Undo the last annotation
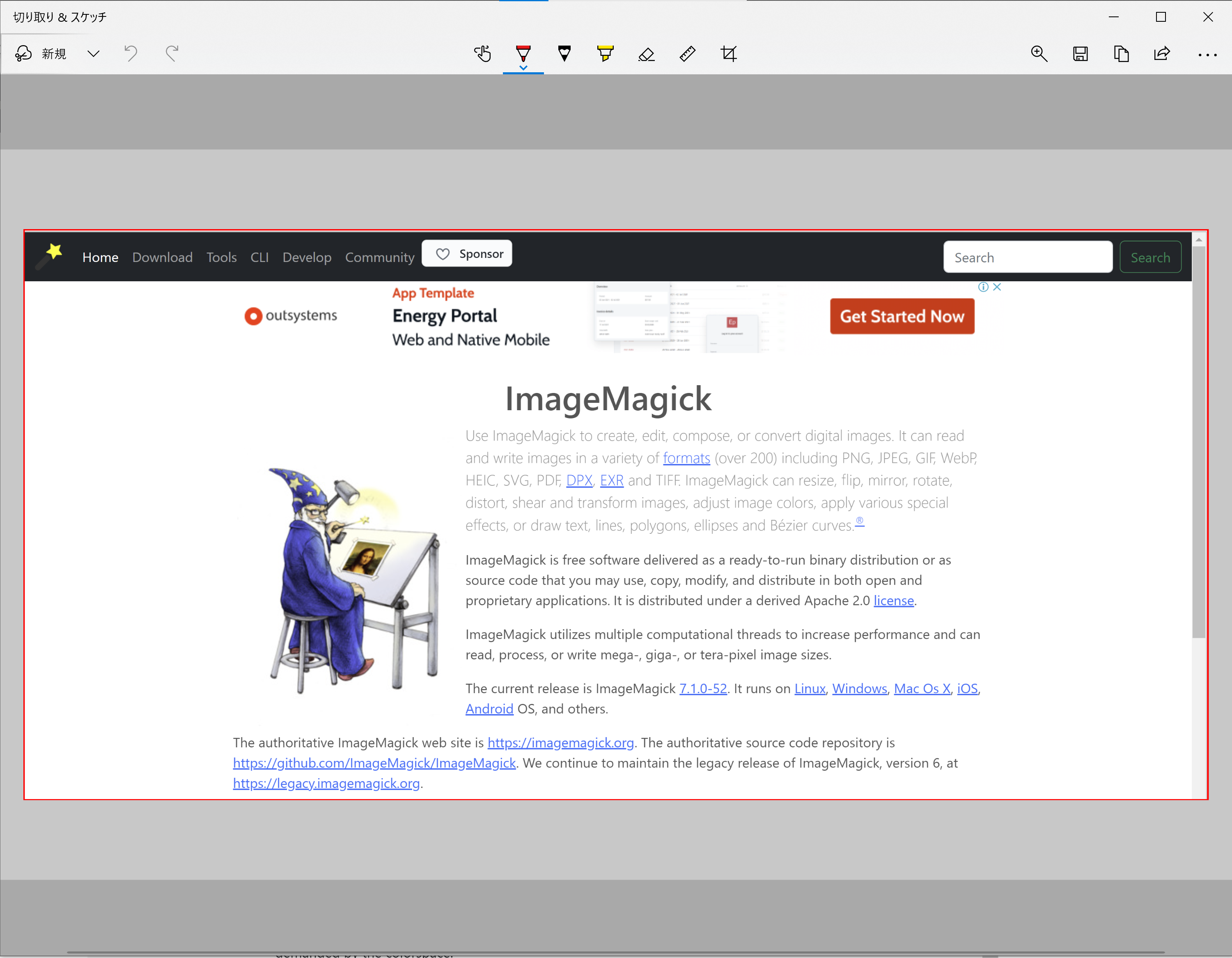The image size is (1232, 958). coord(130,54)
